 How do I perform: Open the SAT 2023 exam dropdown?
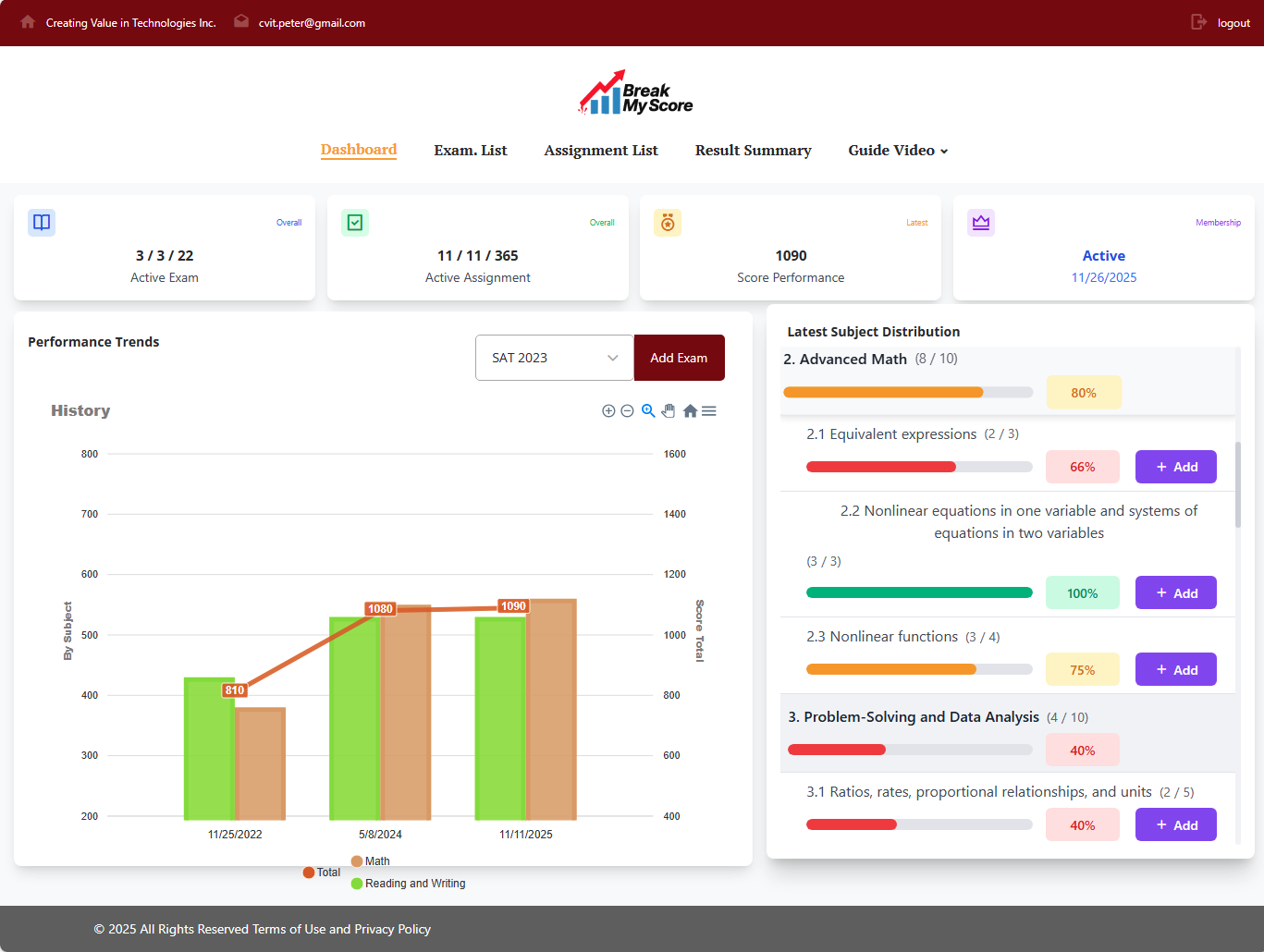coord(554,358)
